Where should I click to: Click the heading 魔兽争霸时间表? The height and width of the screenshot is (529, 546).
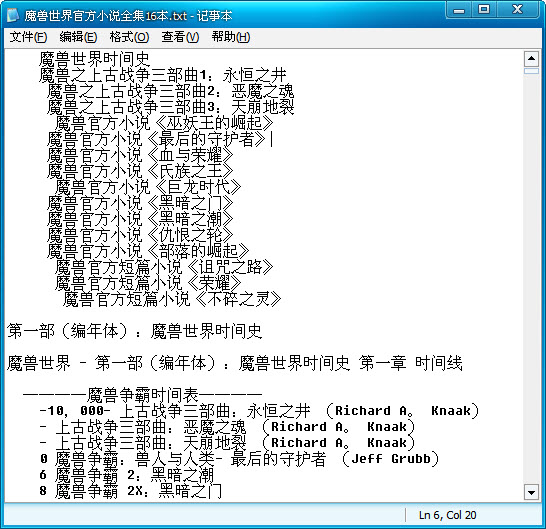tap(143, 395)
